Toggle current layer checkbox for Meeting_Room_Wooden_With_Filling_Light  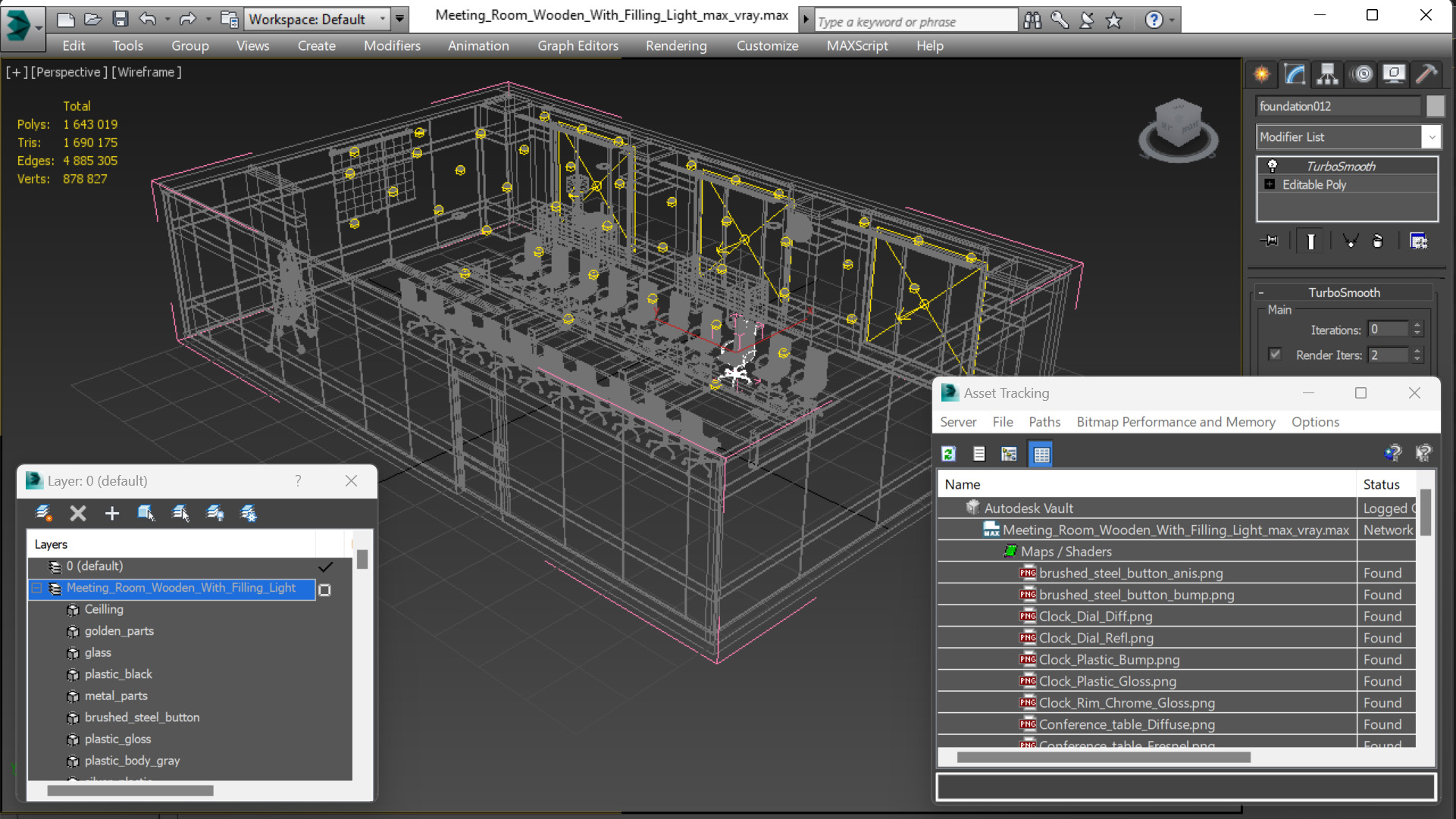click(x=324, y=589)
